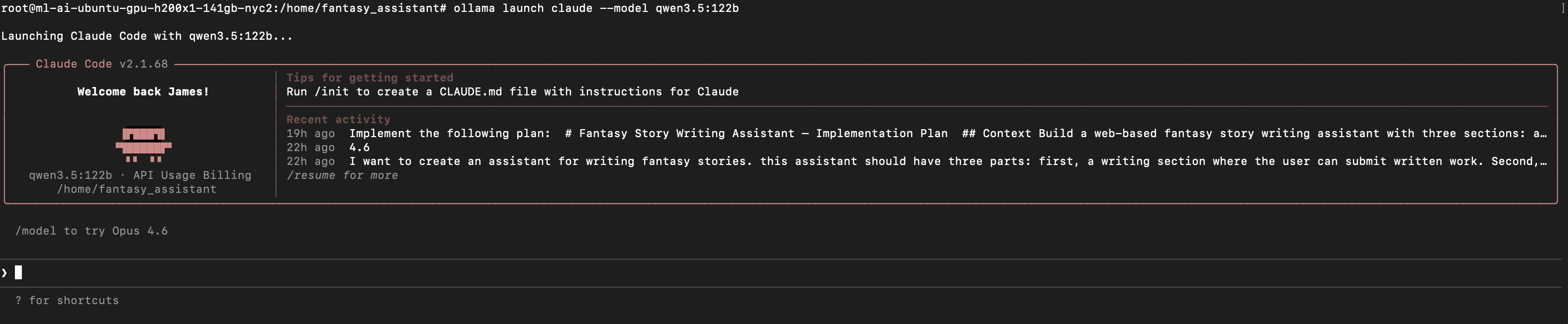Screen dimensions: 1568x324
Task: Click the "Tips for getting started" heading
Action: pyautogui.click(x=370, y=78)
